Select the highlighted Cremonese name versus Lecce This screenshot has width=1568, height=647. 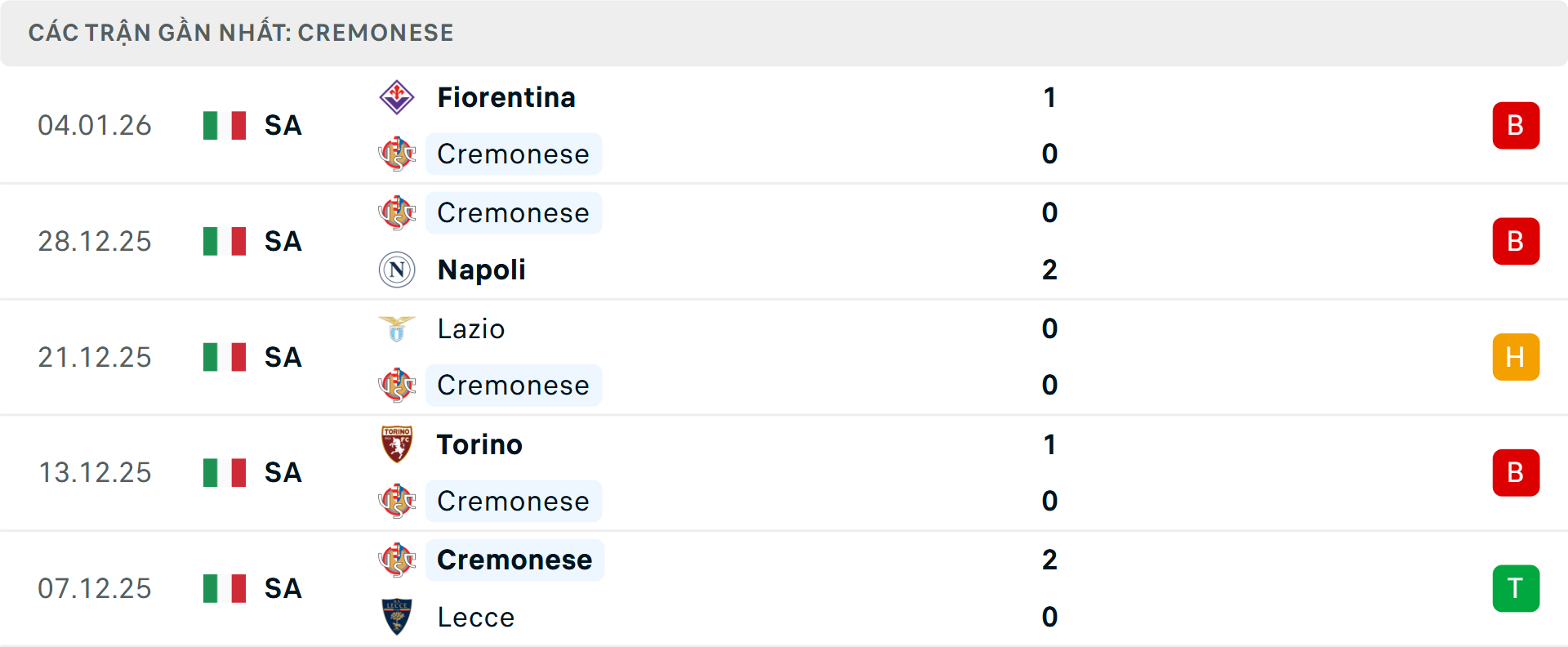(x=514, y=560)
